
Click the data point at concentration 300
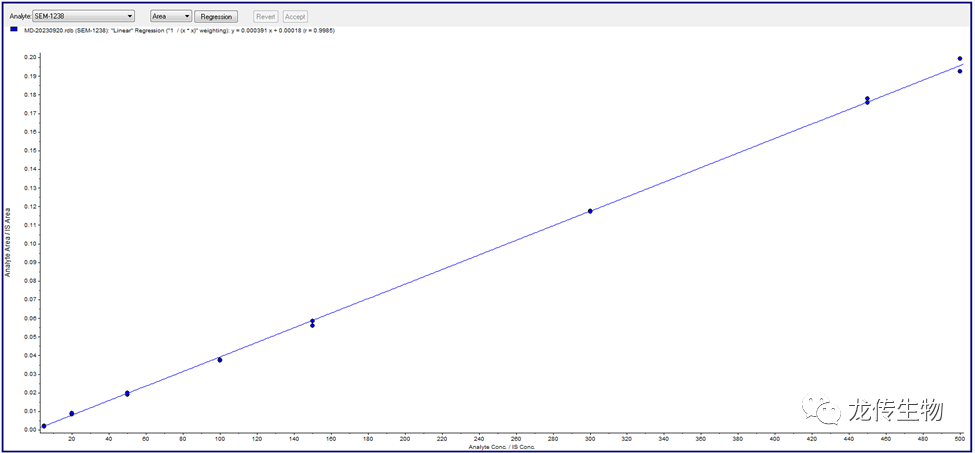[x=590, y=211]
